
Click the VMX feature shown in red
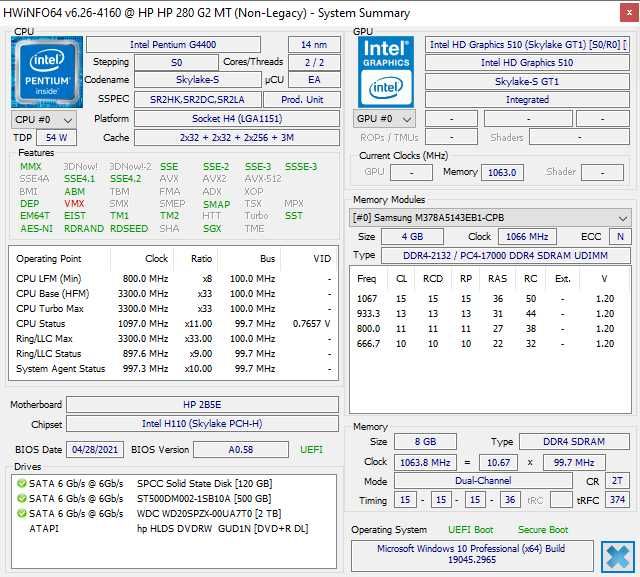[x=74, y=204]
